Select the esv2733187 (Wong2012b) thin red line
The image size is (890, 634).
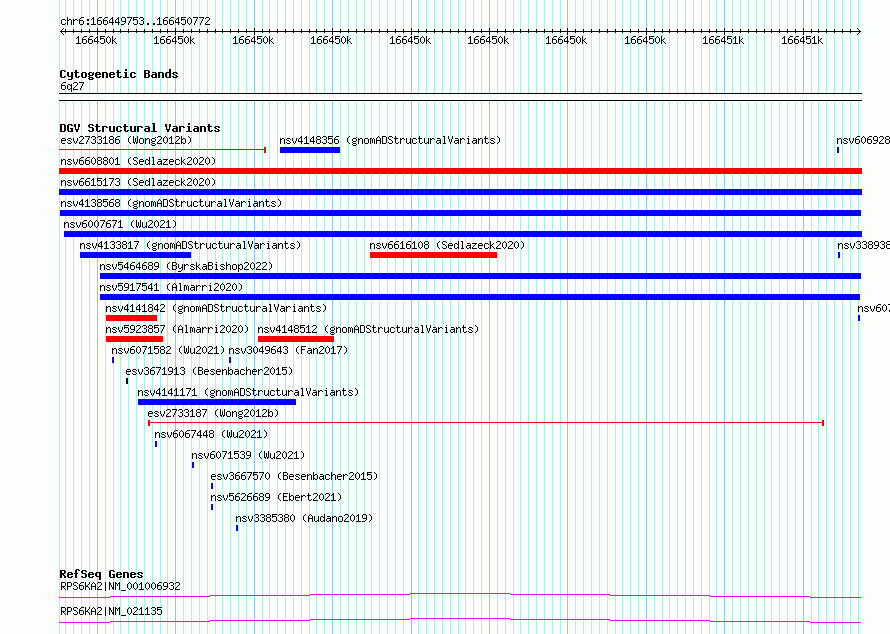[486, 423]
